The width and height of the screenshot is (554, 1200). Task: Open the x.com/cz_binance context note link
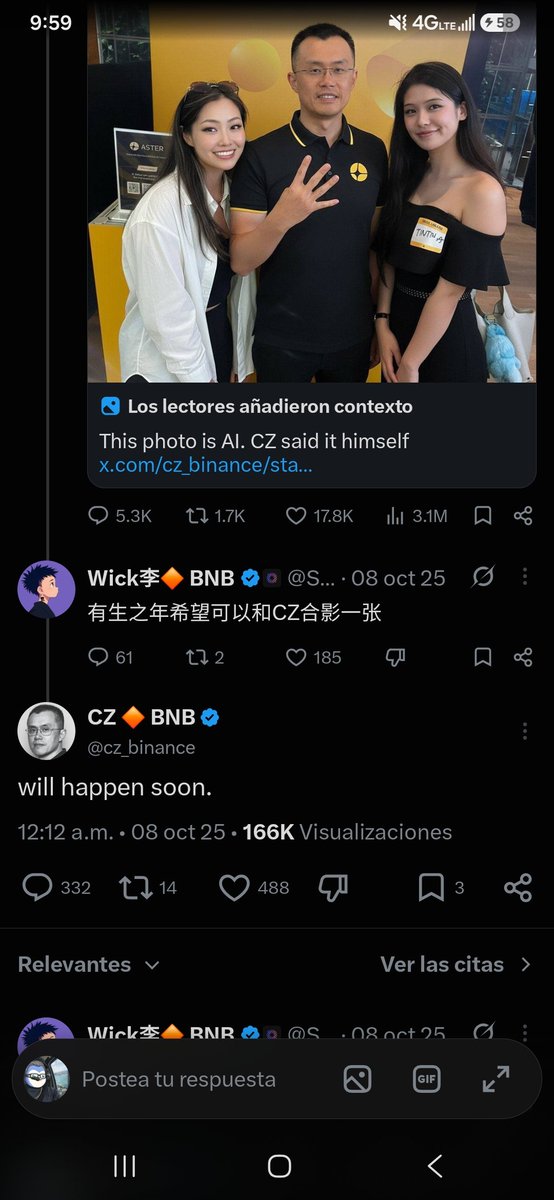(x=206, y=465)
